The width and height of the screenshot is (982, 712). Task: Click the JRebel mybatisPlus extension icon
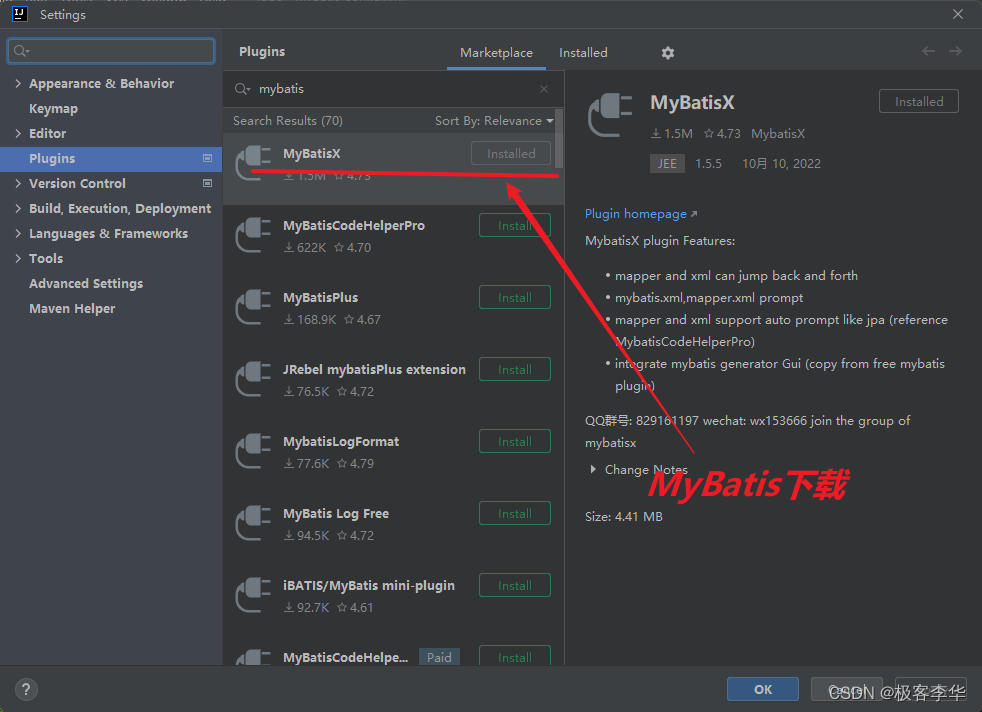click(x=253, y=379)
